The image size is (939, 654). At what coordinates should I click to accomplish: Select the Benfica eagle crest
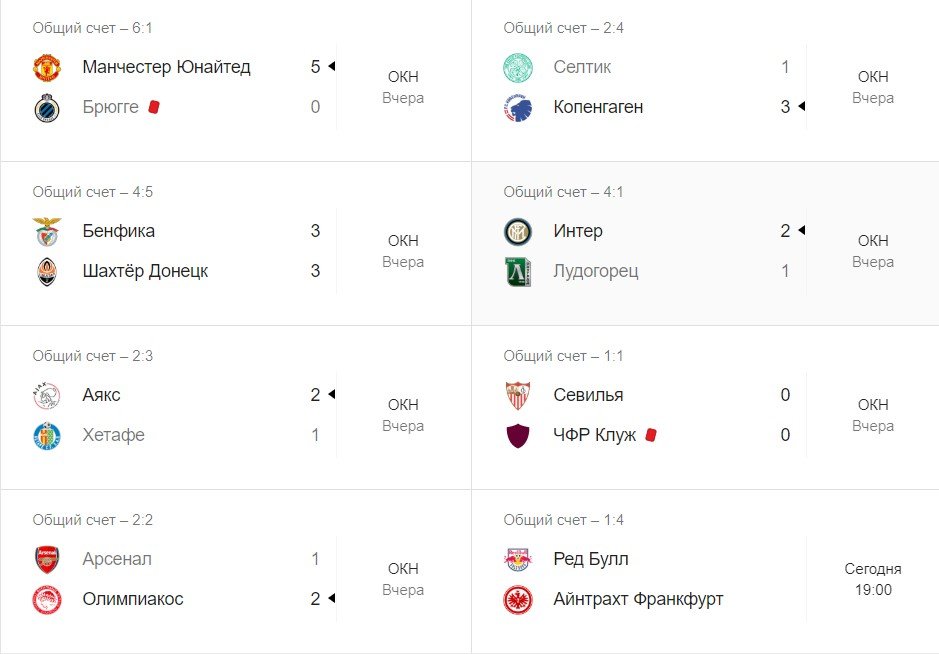(47, 232)
